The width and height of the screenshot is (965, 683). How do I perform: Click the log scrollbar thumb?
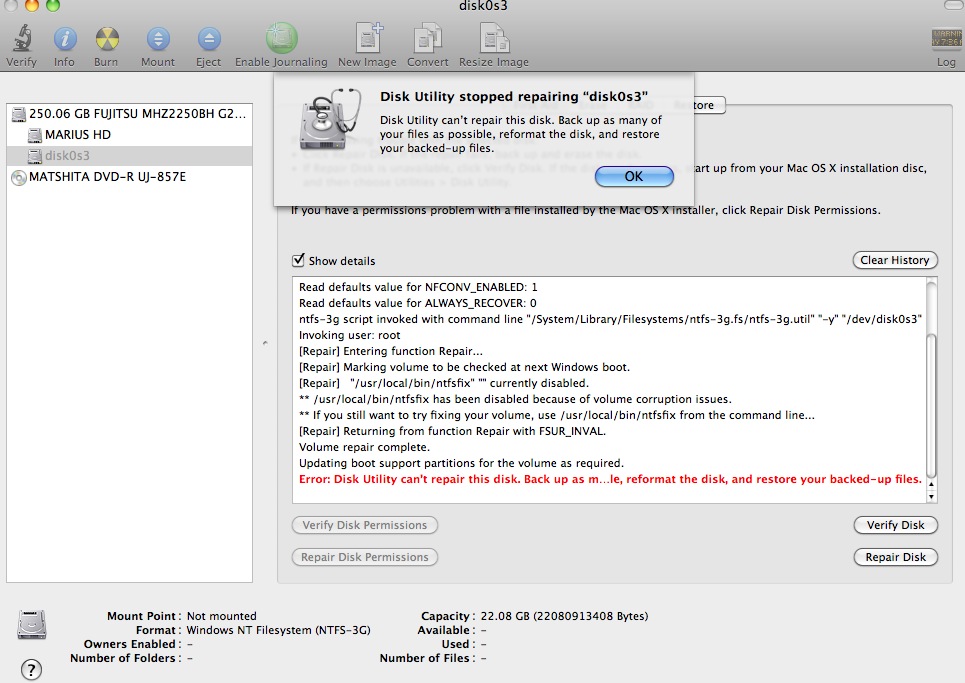click(x=931, y=405)
